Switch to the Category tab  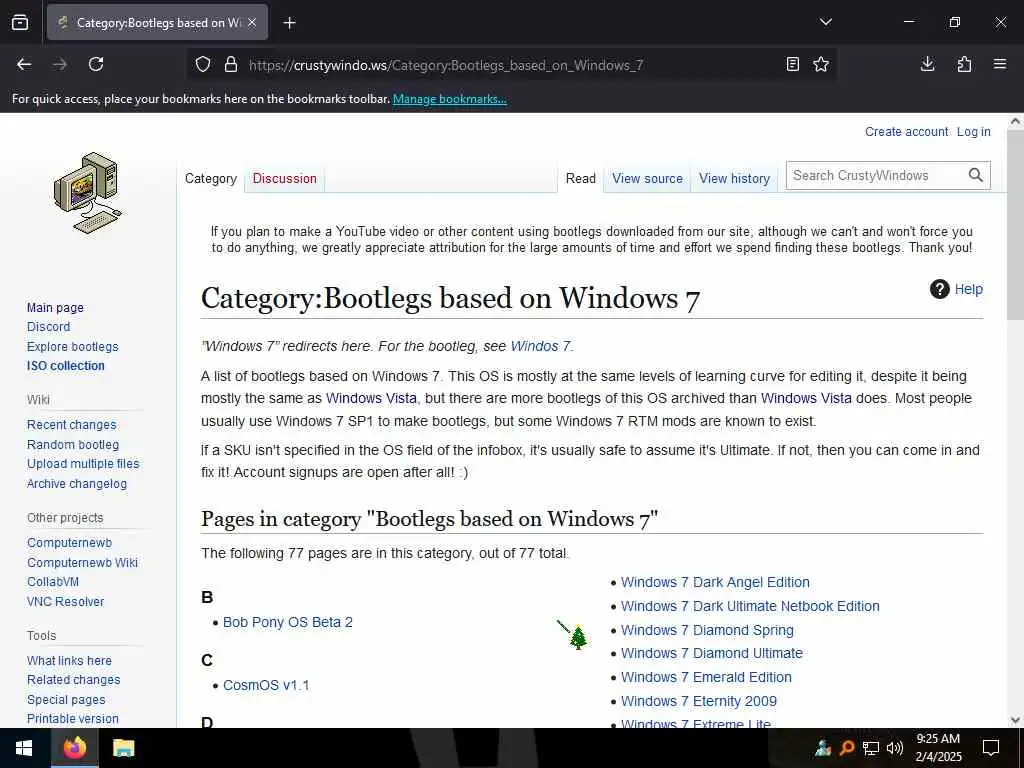click(210, 178)
